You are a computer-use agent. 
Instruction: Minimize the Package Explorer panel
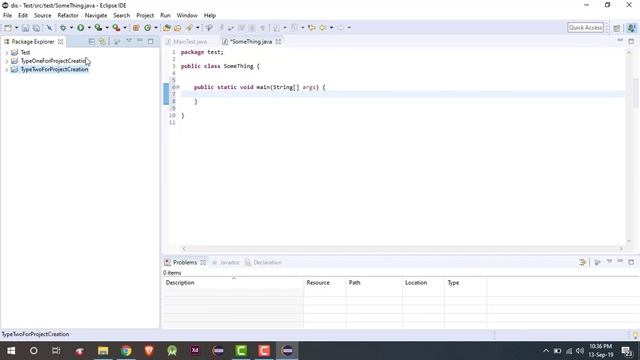[140, 41]
